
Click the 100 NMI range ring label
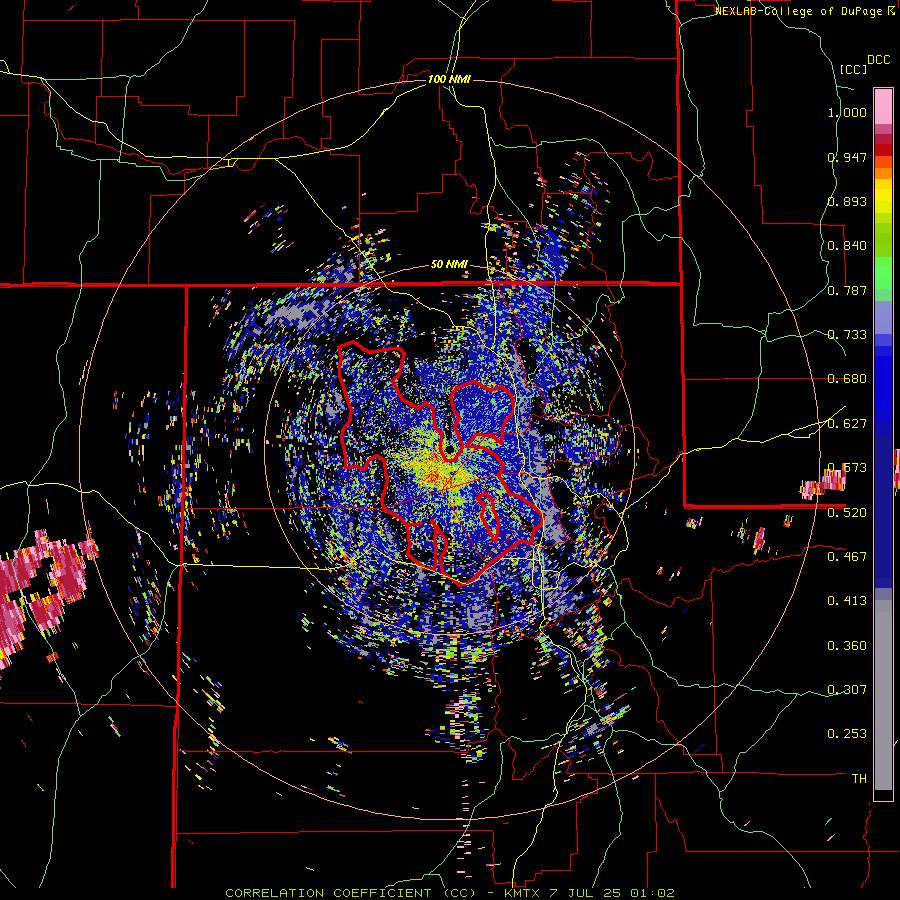coord(449,79)
